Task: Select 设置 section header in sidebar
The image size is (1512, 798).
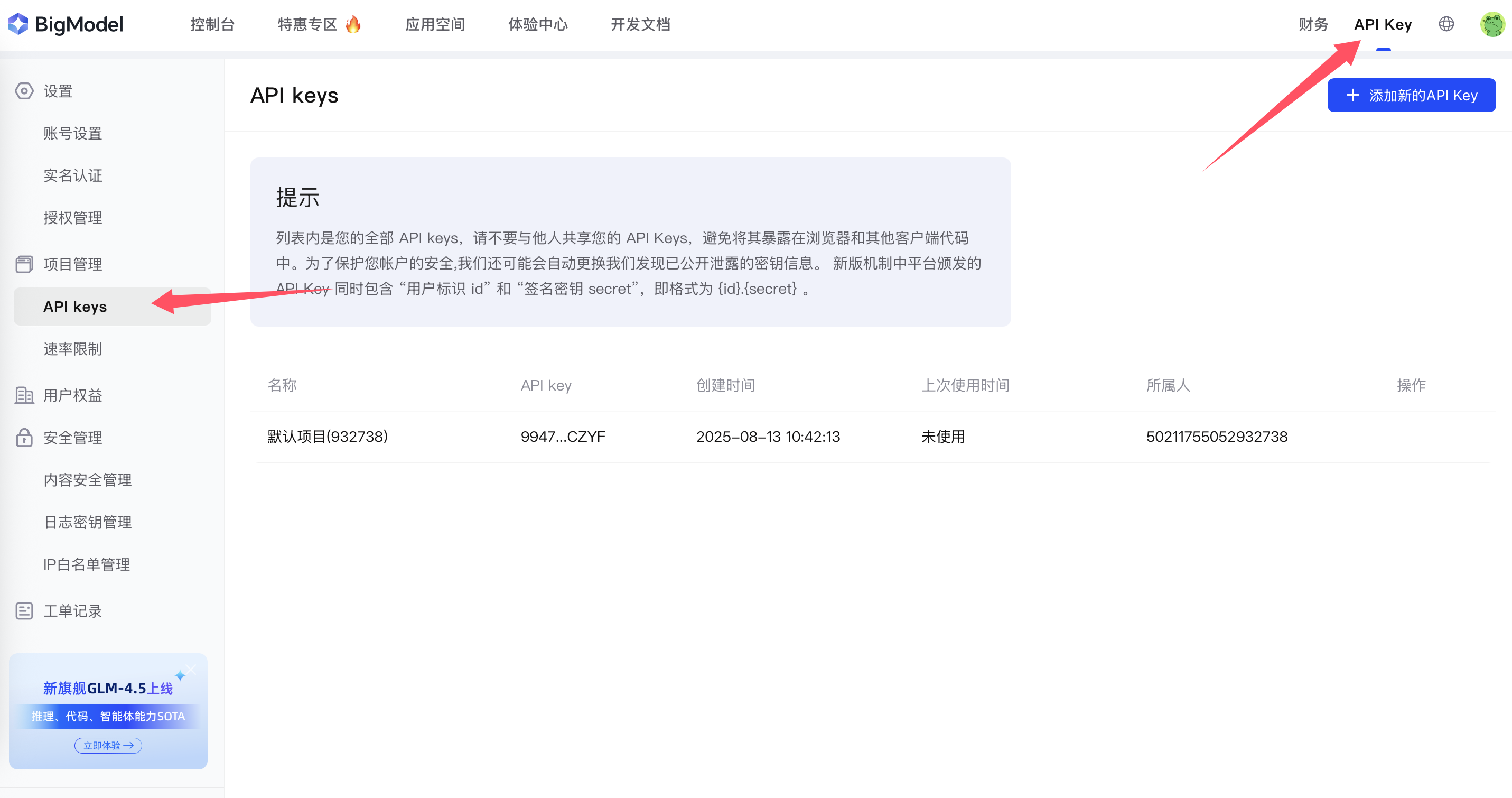Action: [x=58, y=91]
